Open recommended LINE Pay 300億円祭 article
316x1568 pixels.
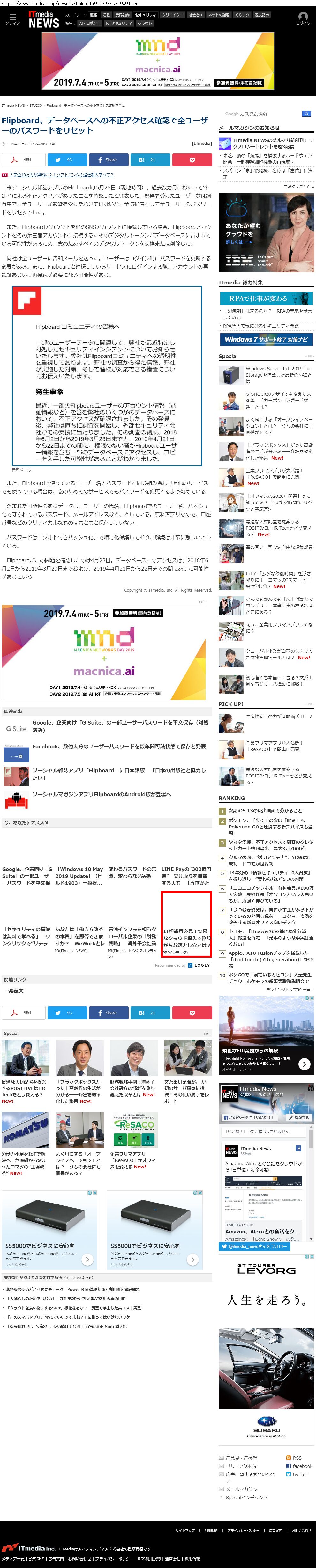186,876
